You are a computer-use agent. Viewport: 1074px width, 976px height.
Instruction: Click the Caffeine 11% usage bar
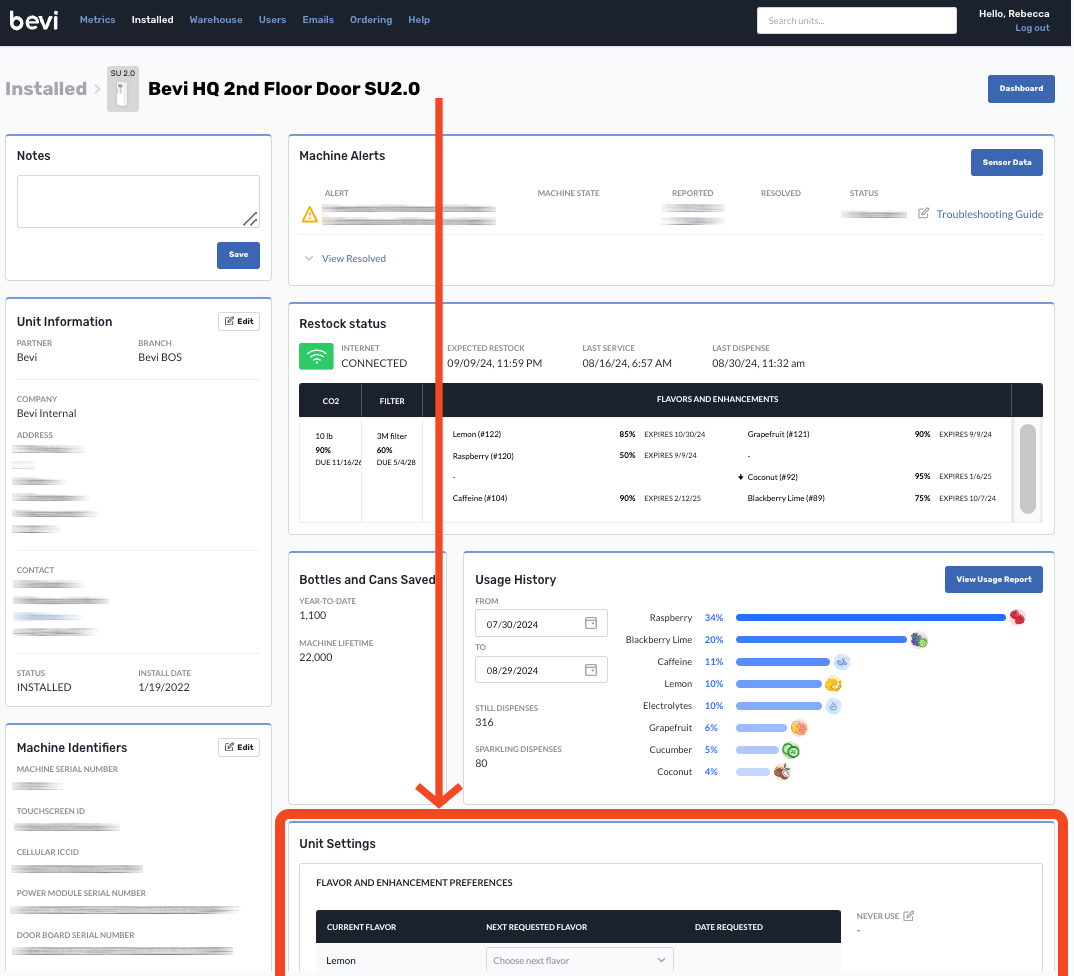pyautogui.click(x=782, y=662)
